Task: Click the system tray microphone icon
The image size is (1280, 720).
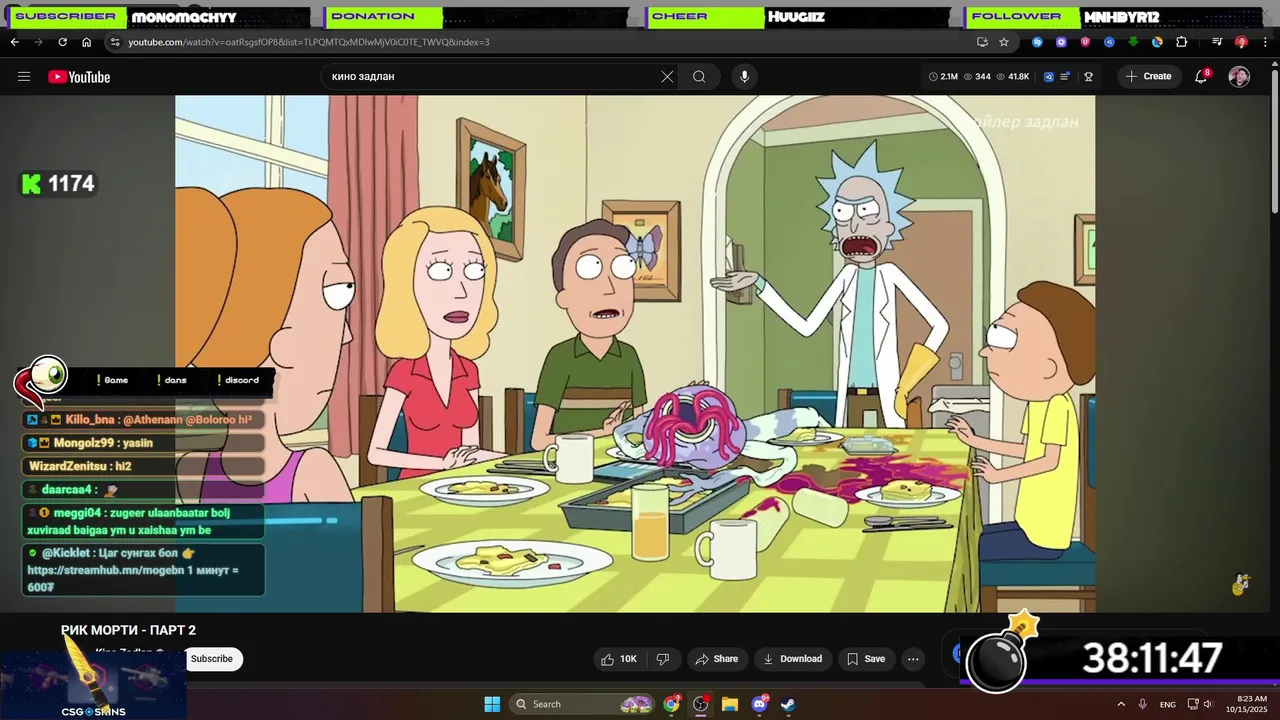Action: pos(1142,704)
